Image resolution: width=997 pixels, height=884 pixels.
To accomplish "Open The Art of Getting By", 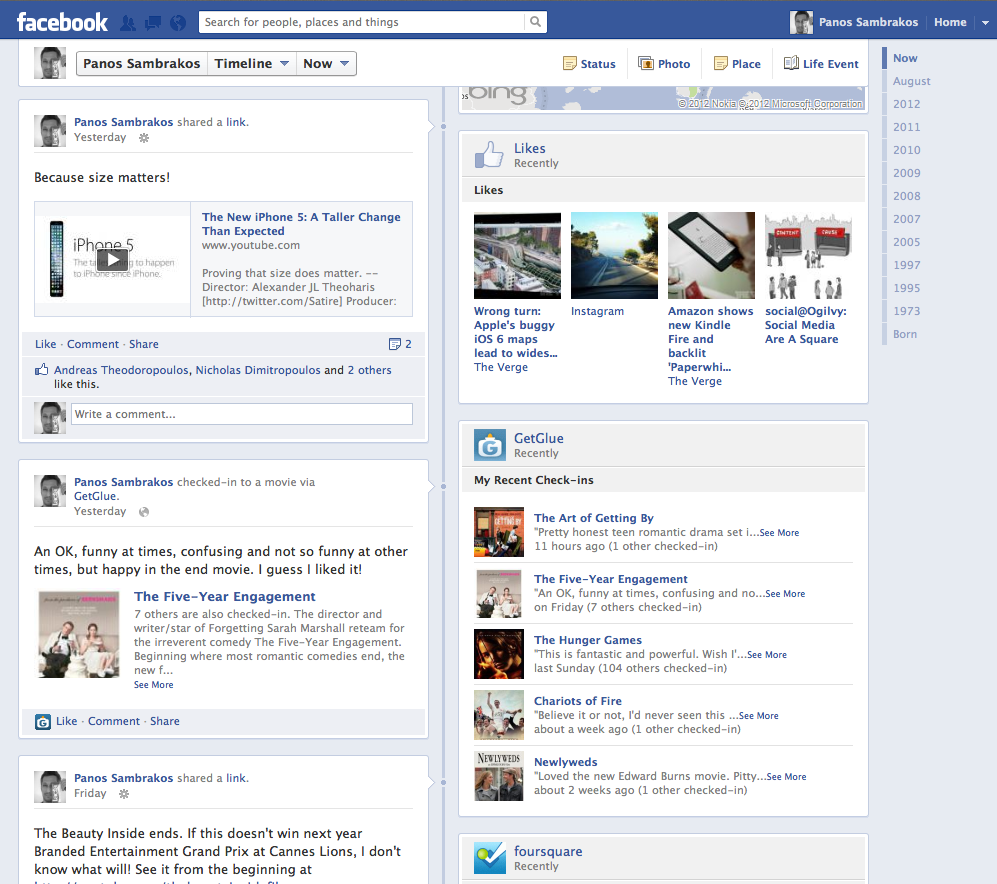I will [x=593, y=518].
